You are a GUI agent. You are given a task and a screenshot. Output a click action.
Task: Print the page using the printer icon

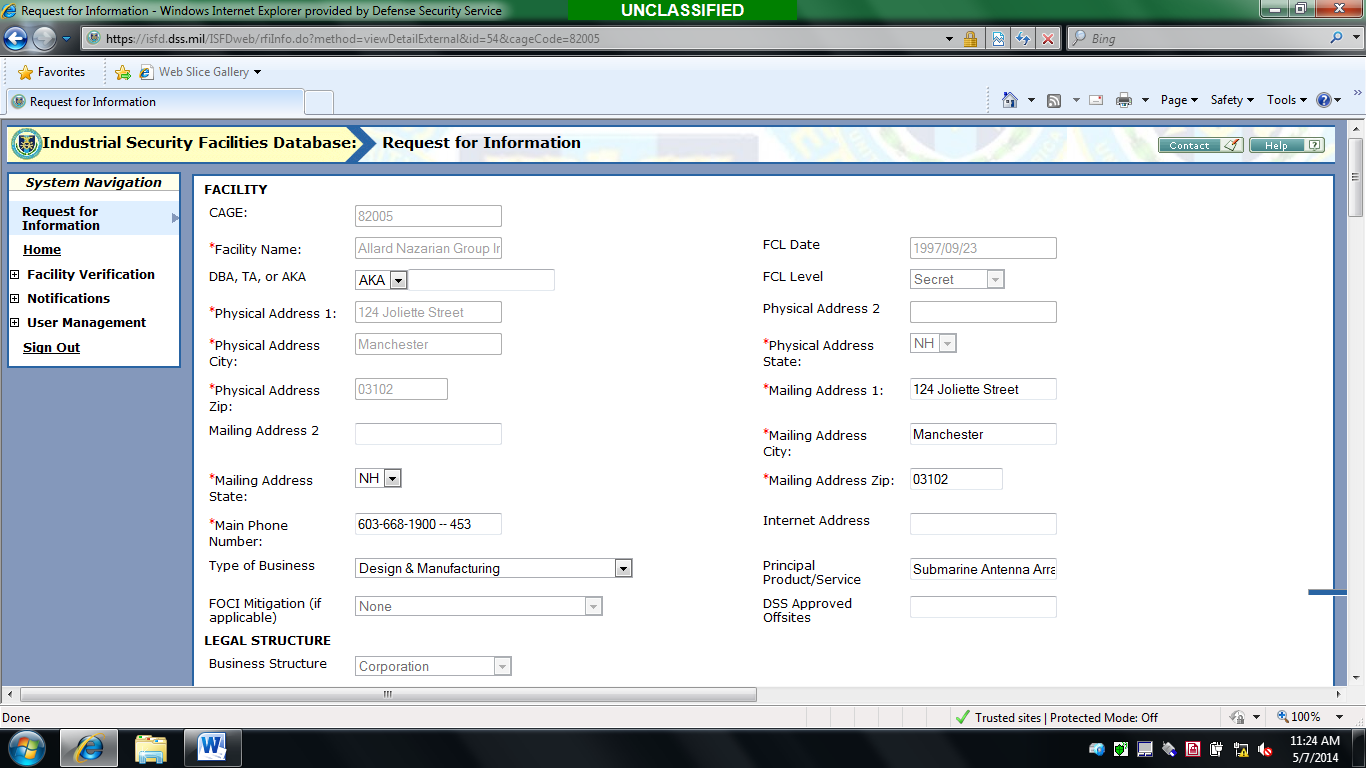point(1124,100)
